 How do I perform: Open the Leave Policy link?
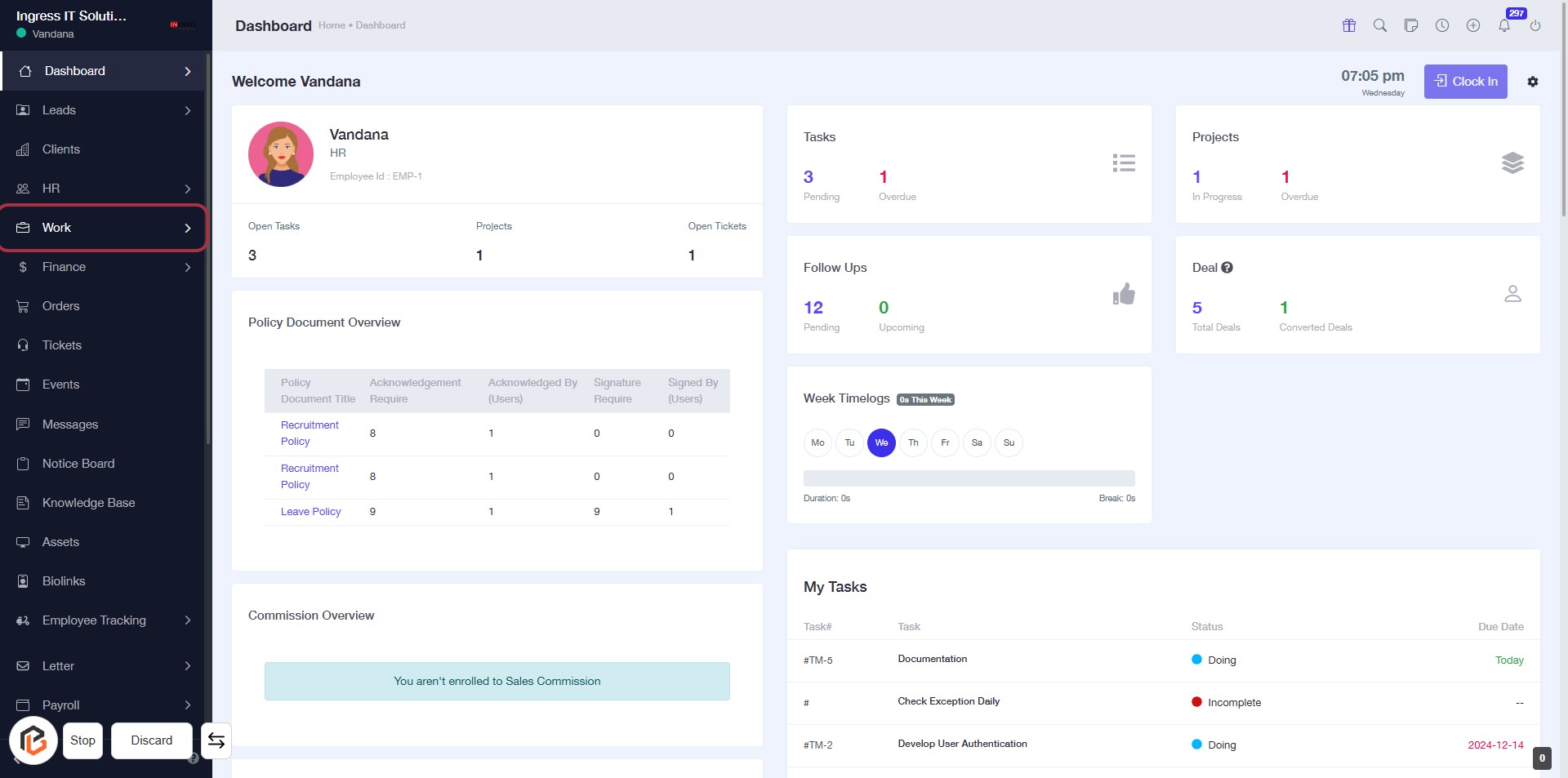coord(310,512)
